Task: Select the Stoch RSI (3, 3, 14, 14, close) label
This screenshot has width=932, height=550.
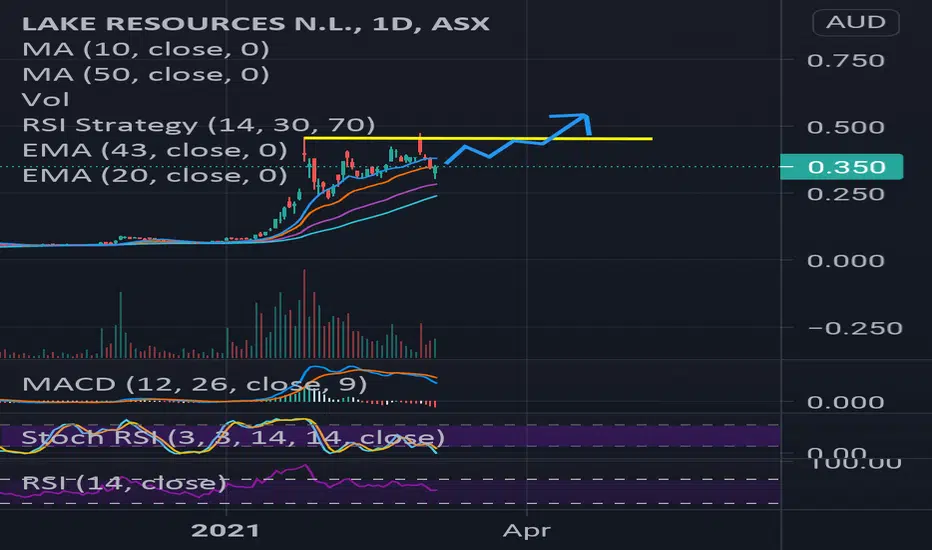Action: [233, 438]
